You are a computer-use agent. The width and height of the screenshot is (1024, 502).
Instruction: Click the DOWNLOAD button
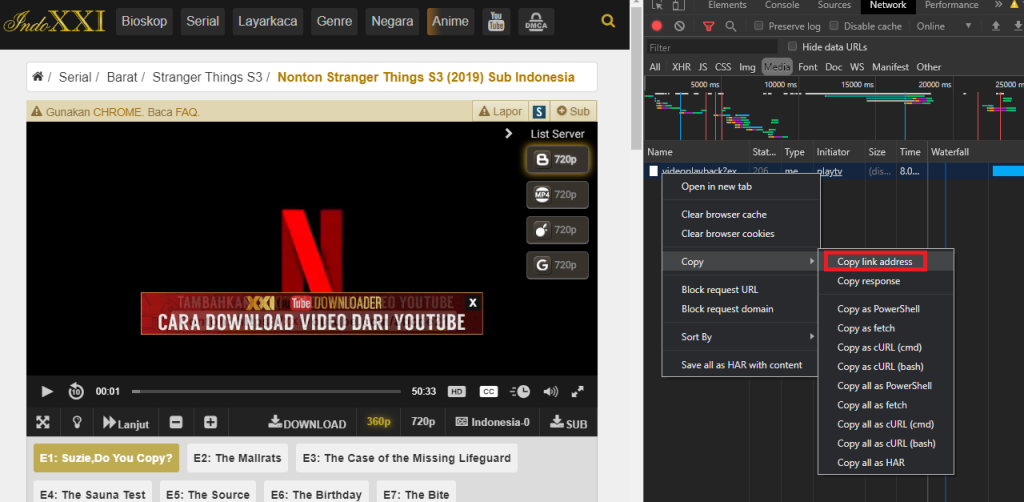coord(307,423)
